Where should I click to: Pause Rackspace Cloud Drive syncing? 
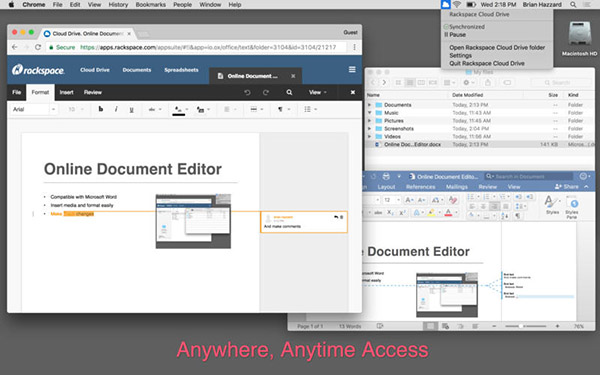coord(457,35)
